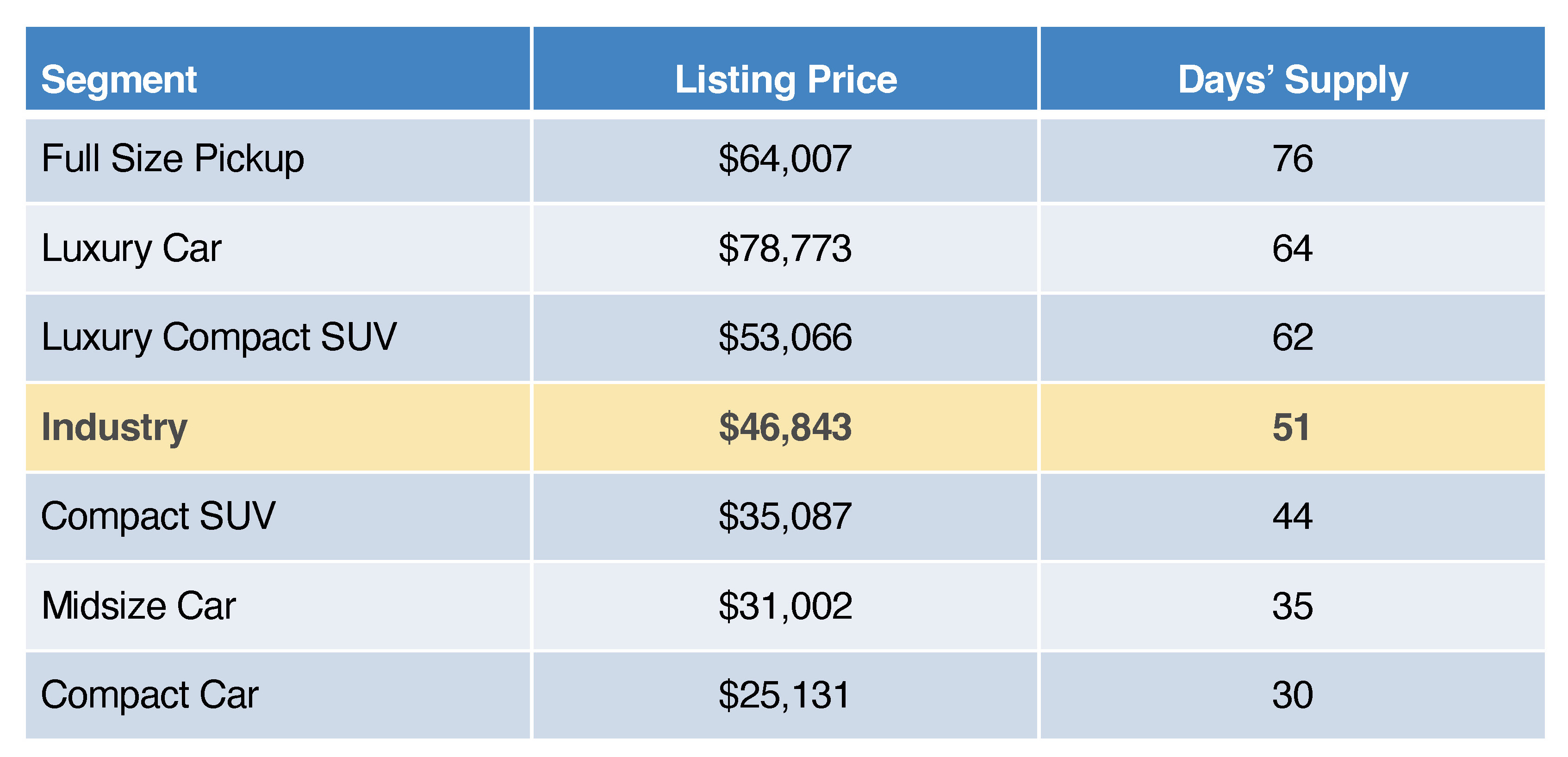
Task: Select the Compact SUV segment cell
Action: coord(158,516)
